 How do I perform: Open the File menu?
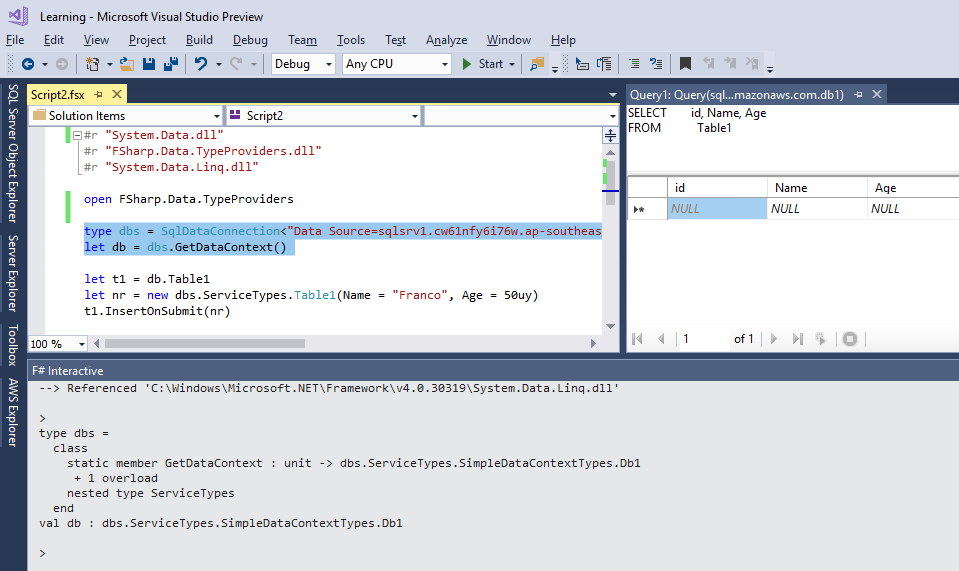point(15,40)
